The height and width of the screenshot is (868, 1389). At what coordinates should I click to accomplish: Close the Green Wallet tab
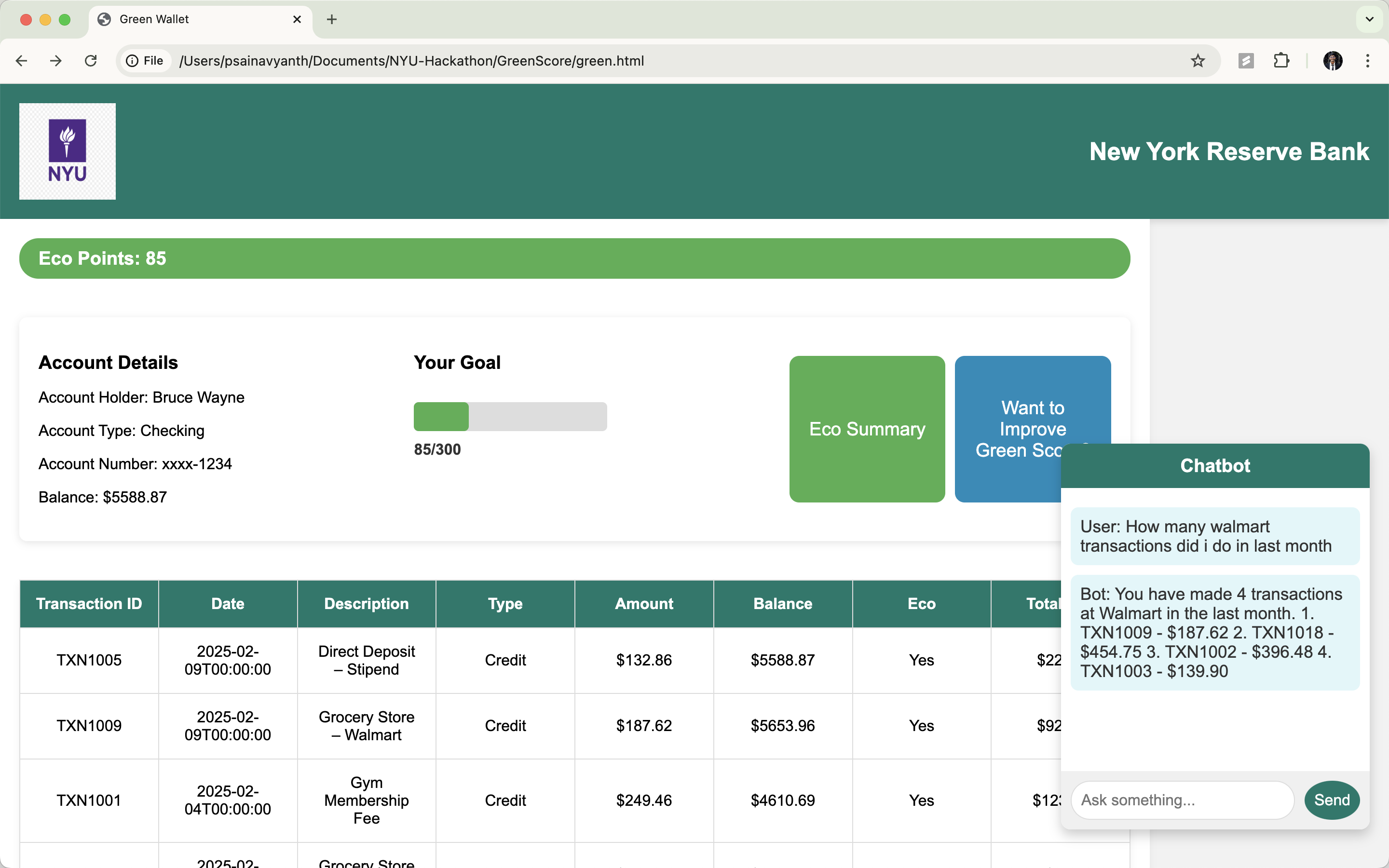click(297, 19)
